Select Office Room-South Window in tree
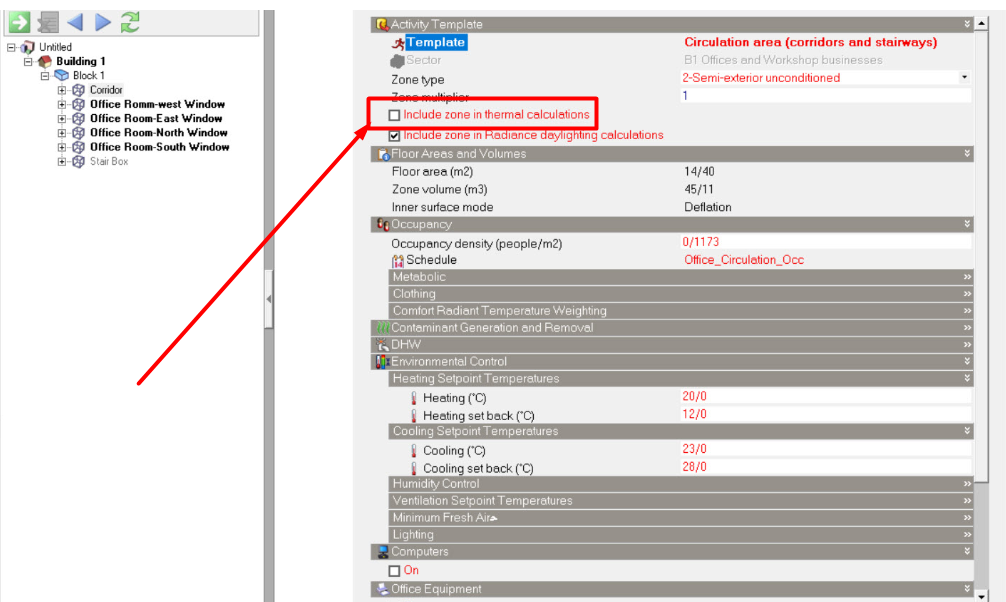The image size is (1006, 602). pos(159,147)
